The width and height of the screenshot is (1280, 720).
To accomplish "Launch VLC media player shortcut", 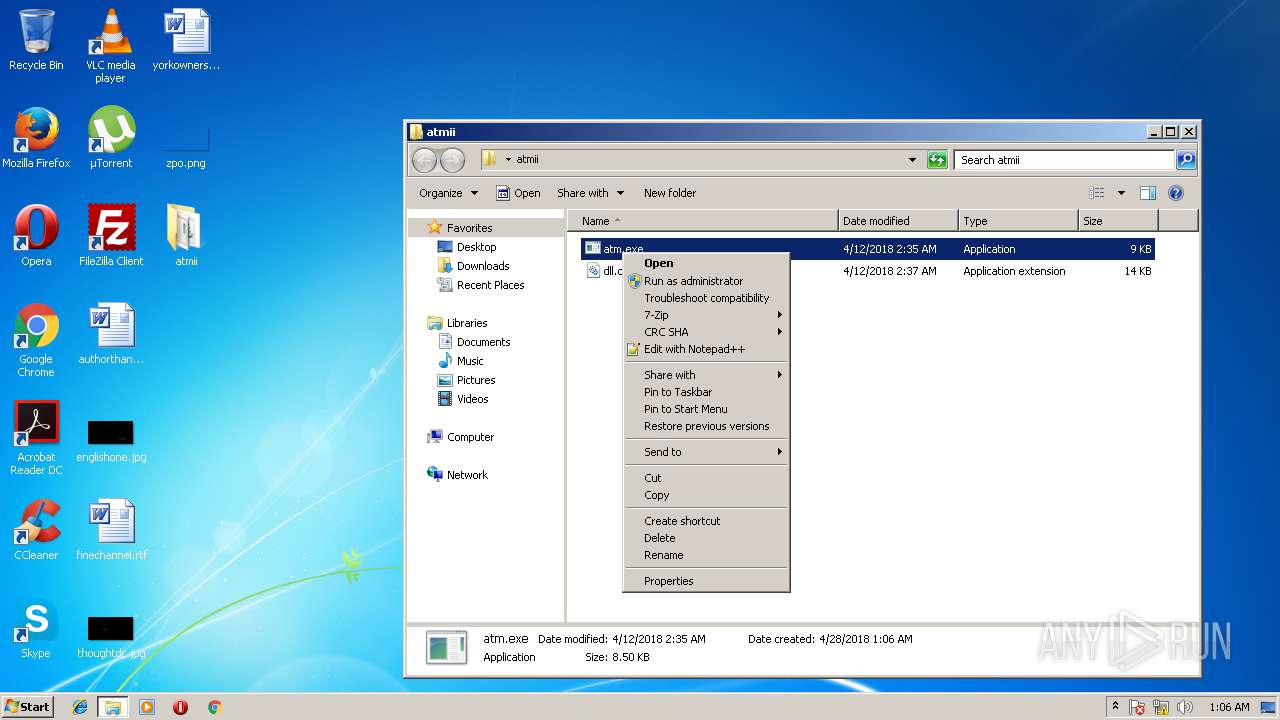I will tap(110, 46).
